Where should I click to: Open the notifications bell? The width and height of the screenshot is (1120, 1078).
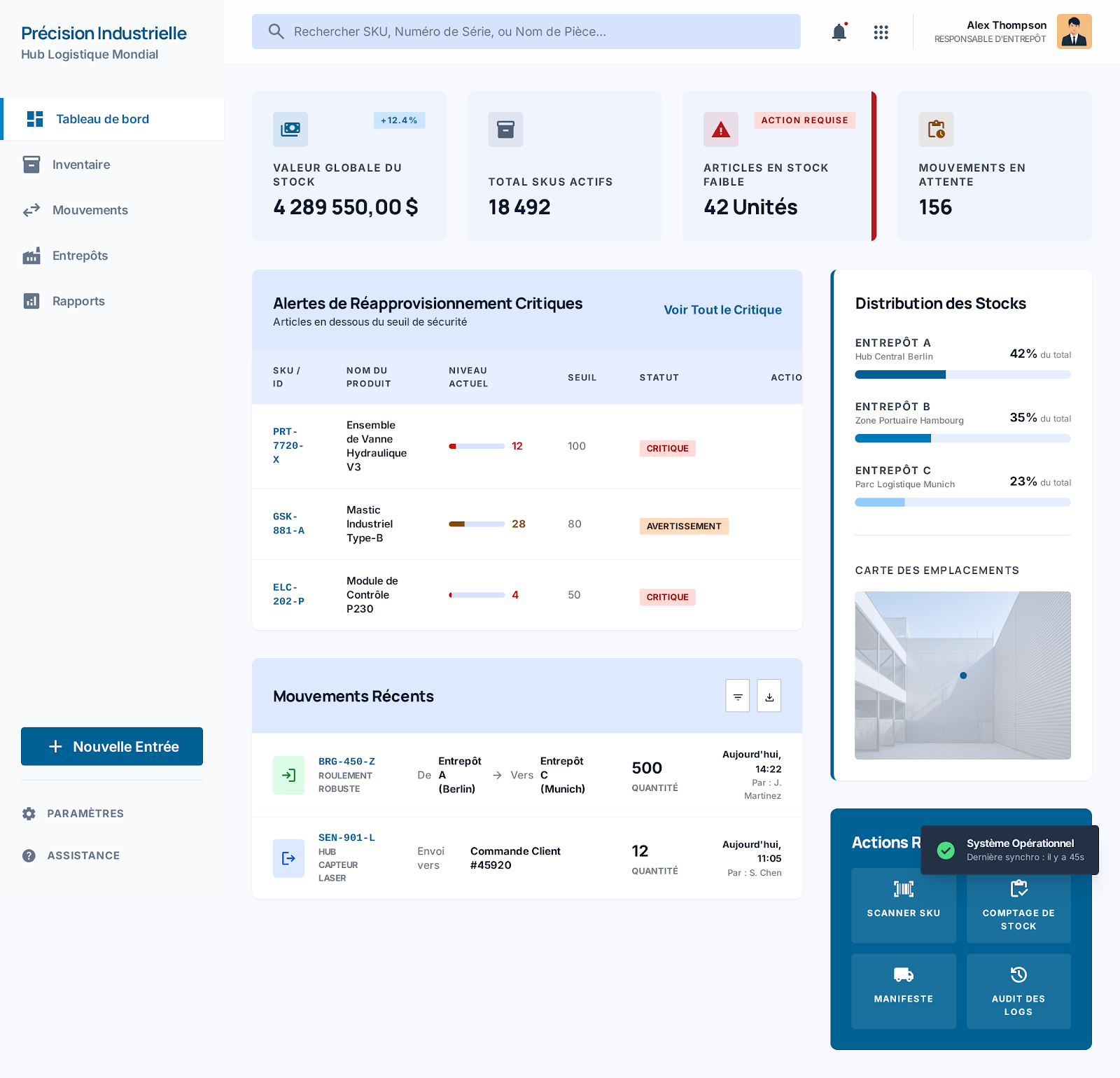click(839, 32)
